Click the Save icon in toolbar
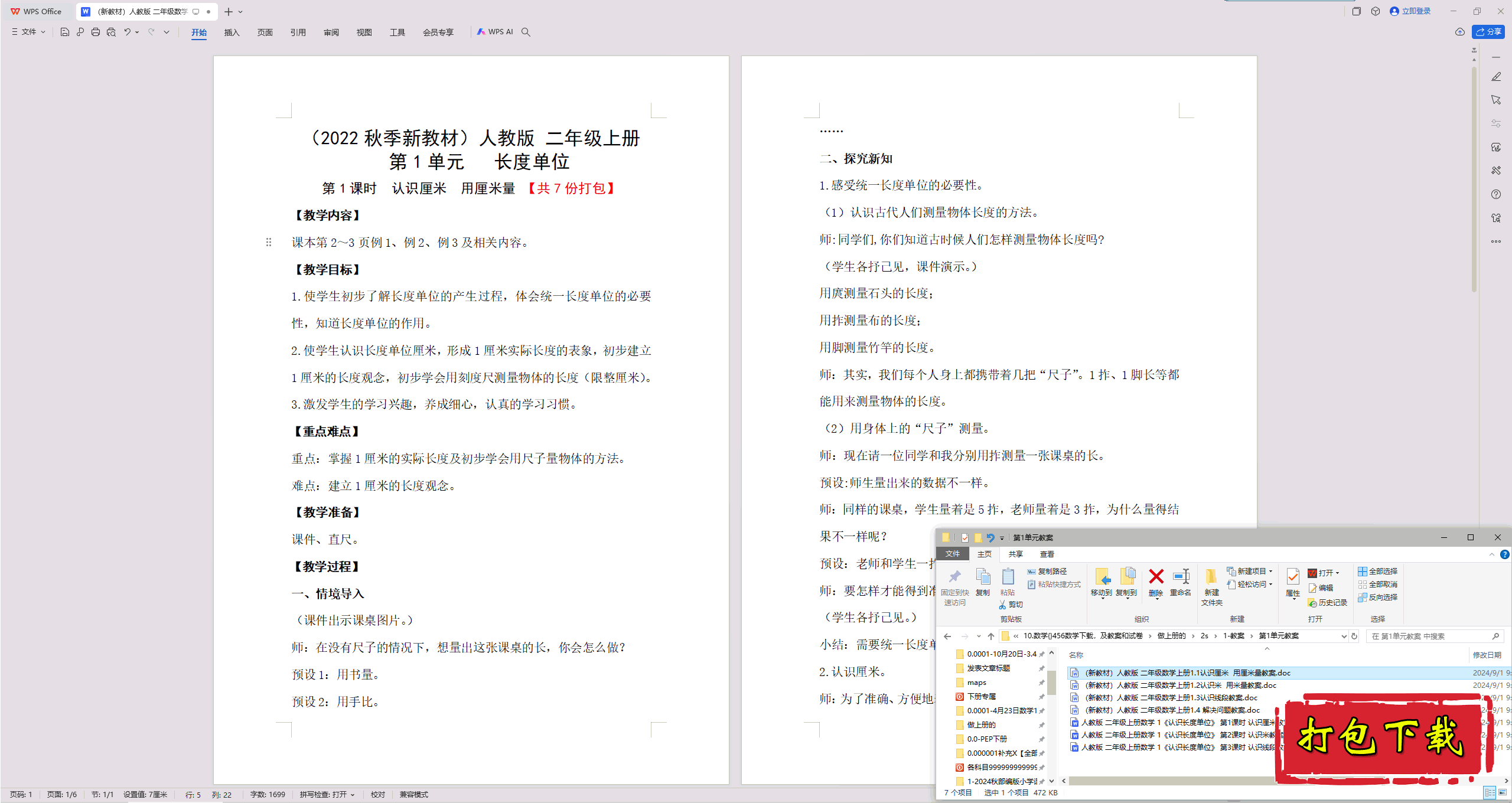Viewport: 1512px width, 803px height. 62,32
